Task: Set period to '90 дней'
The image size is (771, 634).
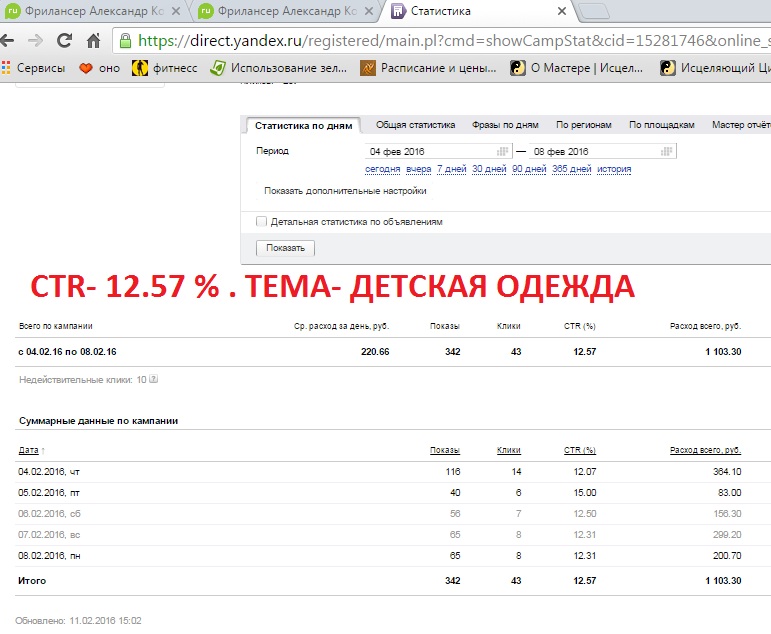Action: 529,169
